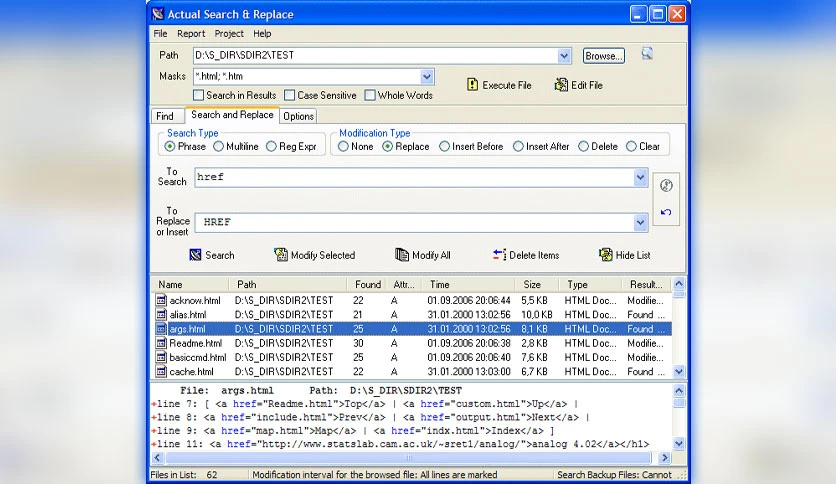Select the Multiline search type

tap(218, 146)
